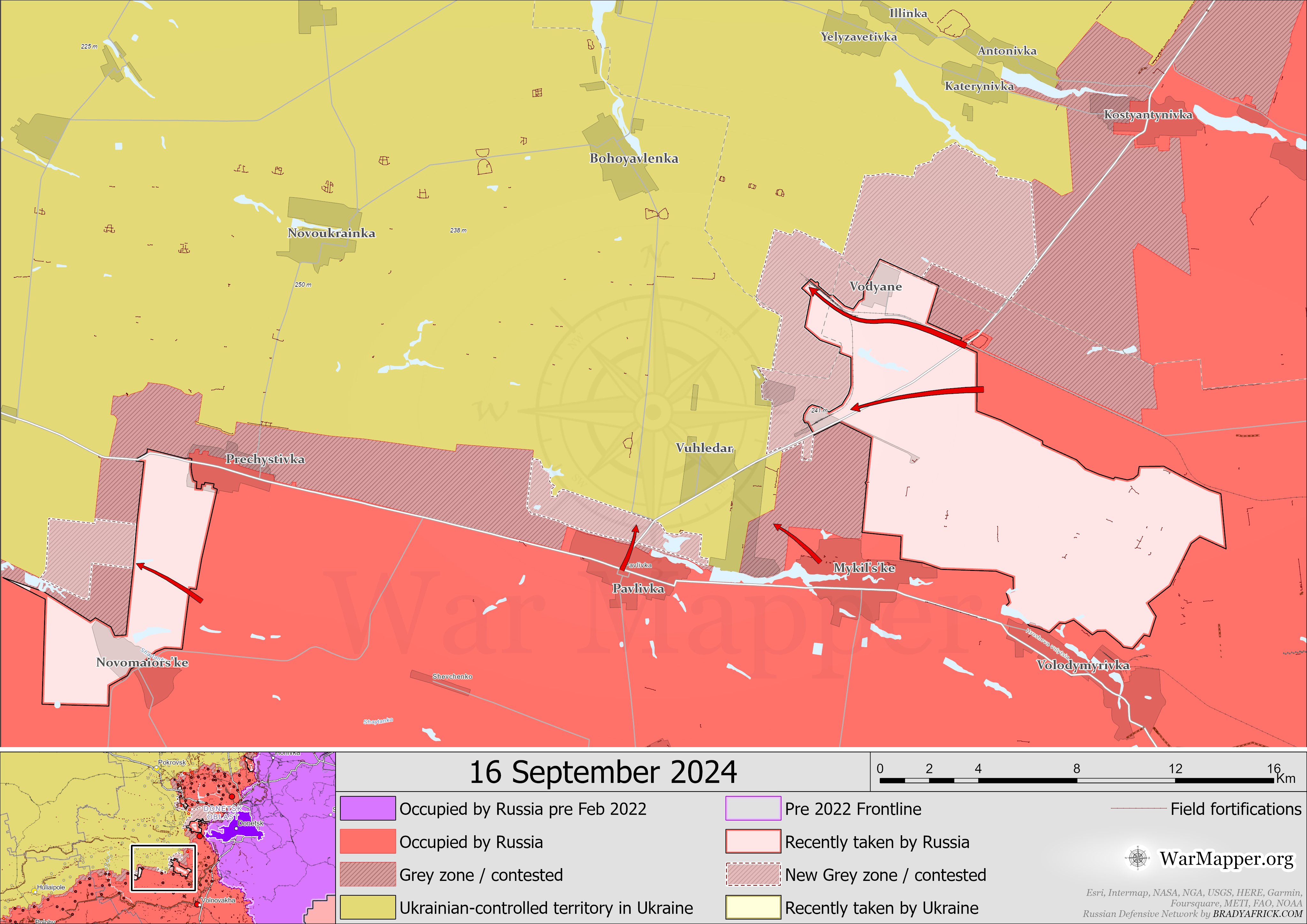Click the red arrow pointing toward Vodyane
This screenshot has width=1307, height=924.
pos(888,322)
